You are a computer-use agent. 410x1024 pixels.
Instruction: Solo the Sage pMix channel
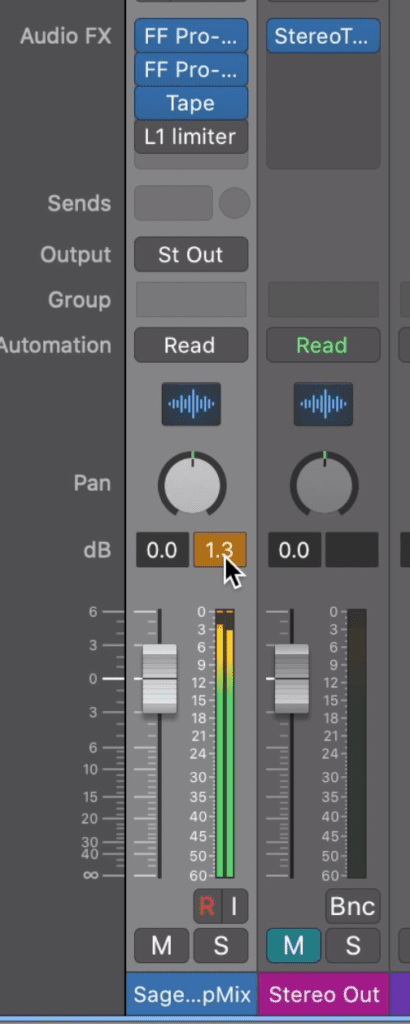(221, 945)
